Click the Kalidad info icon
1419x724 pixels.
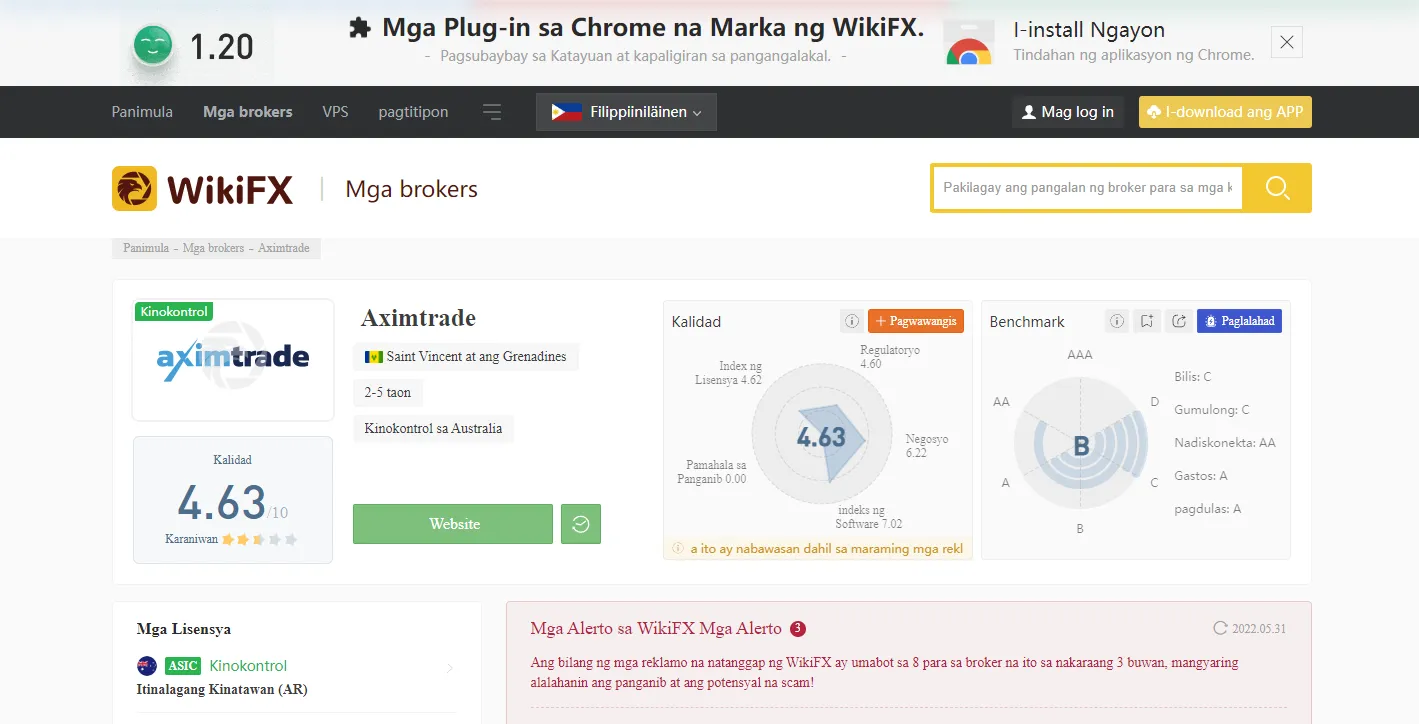[x=852, y=321]
